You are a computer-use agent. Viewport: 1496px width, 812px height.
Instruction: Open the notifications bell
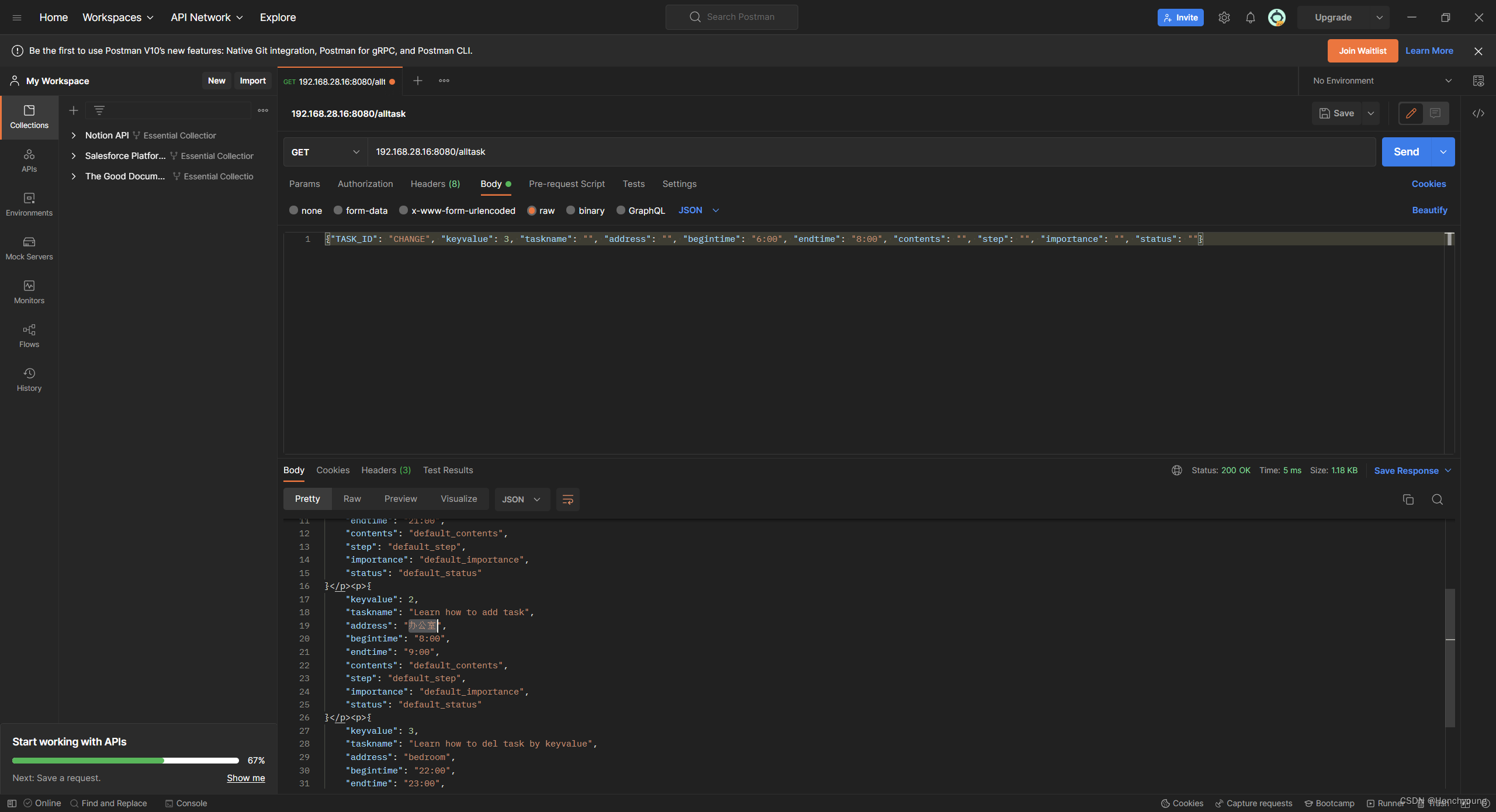pos(1250,18)
